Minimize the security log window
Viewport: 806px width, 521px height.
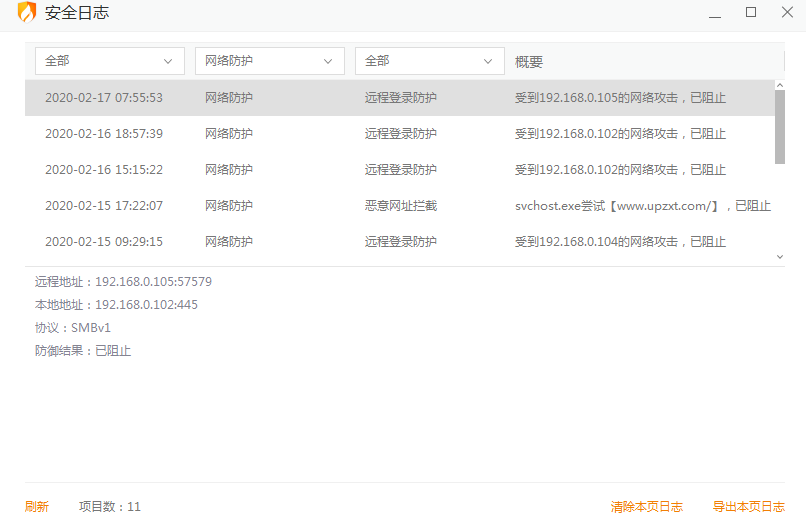click(715, 13)
